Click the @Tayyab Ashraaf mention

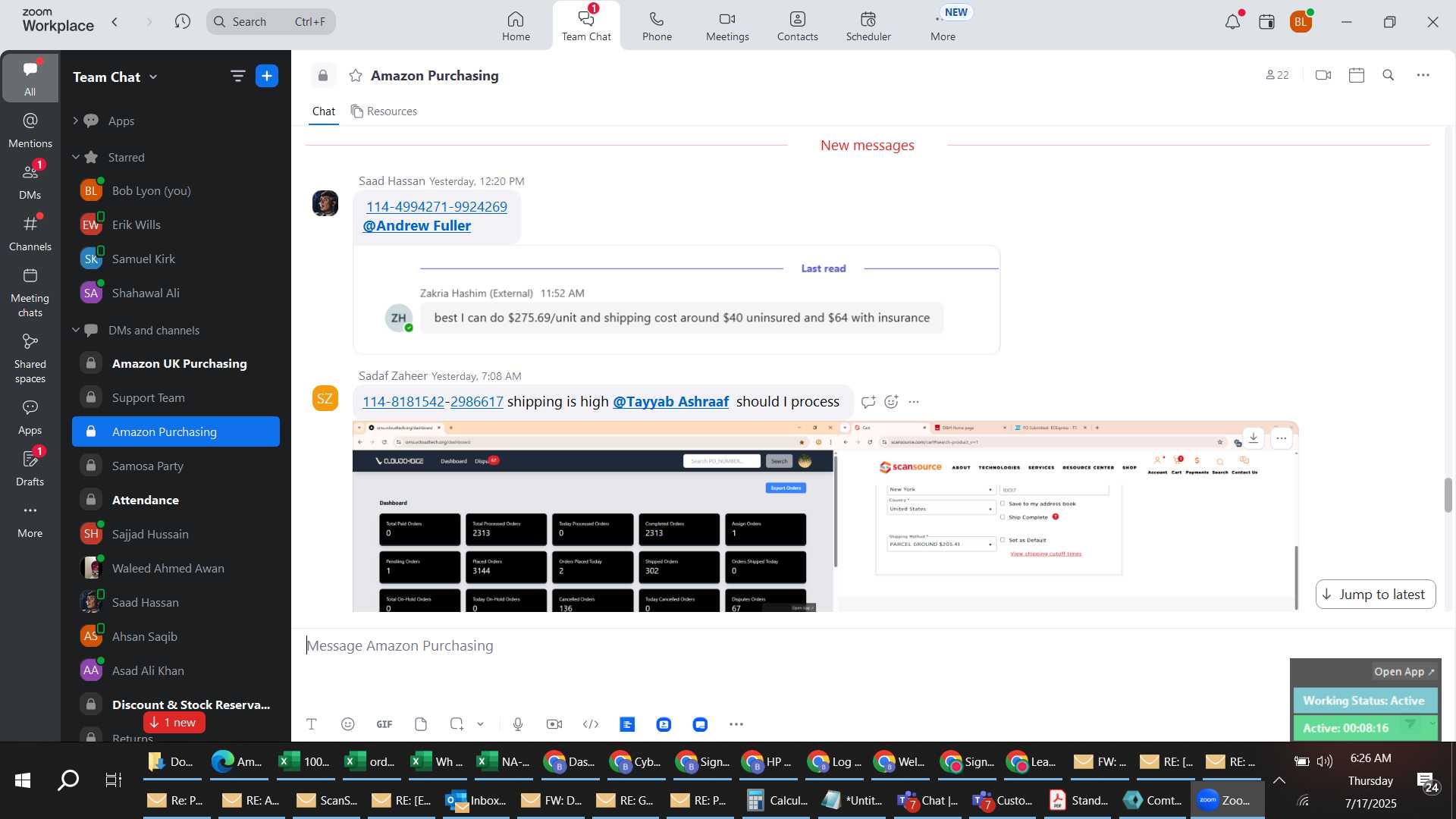pos(670,402)
